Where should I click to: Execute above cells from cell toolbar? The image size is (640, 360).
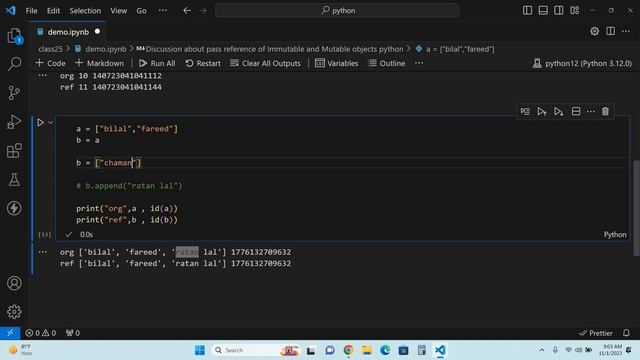(x=542, y=111)
